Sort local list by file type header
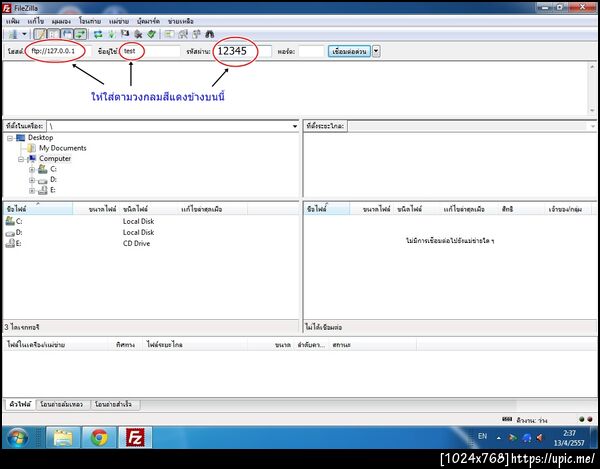 [x=148, y=209]
